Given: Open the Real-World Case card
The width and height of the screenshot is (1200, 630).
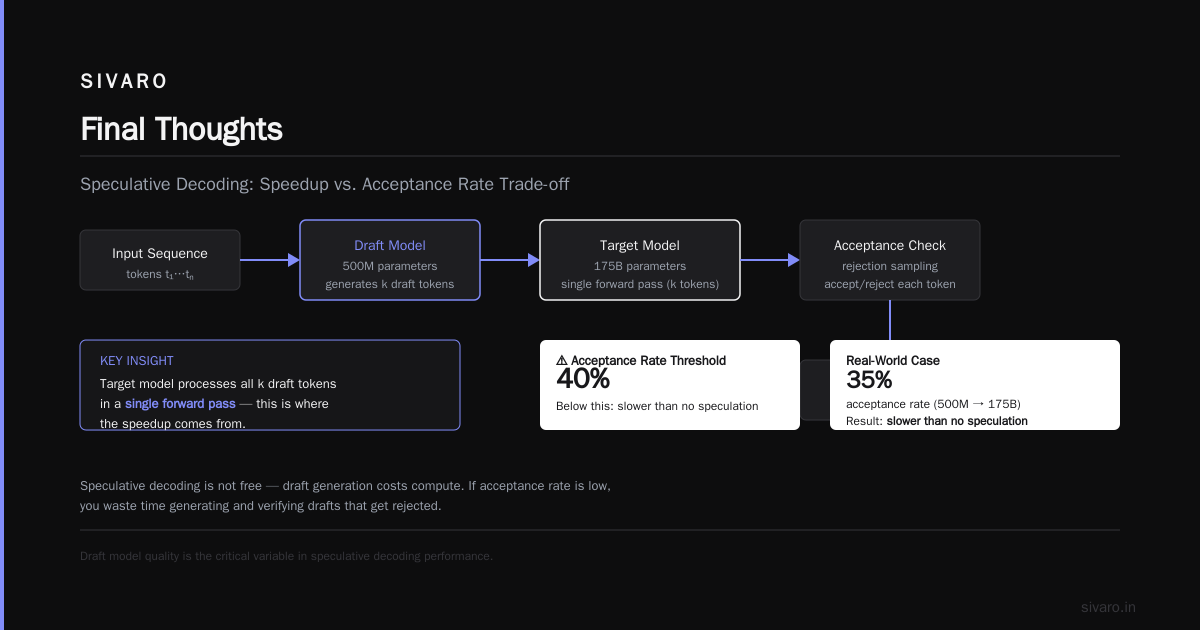Looking at the screenshot, I should (x=975, y=385).
